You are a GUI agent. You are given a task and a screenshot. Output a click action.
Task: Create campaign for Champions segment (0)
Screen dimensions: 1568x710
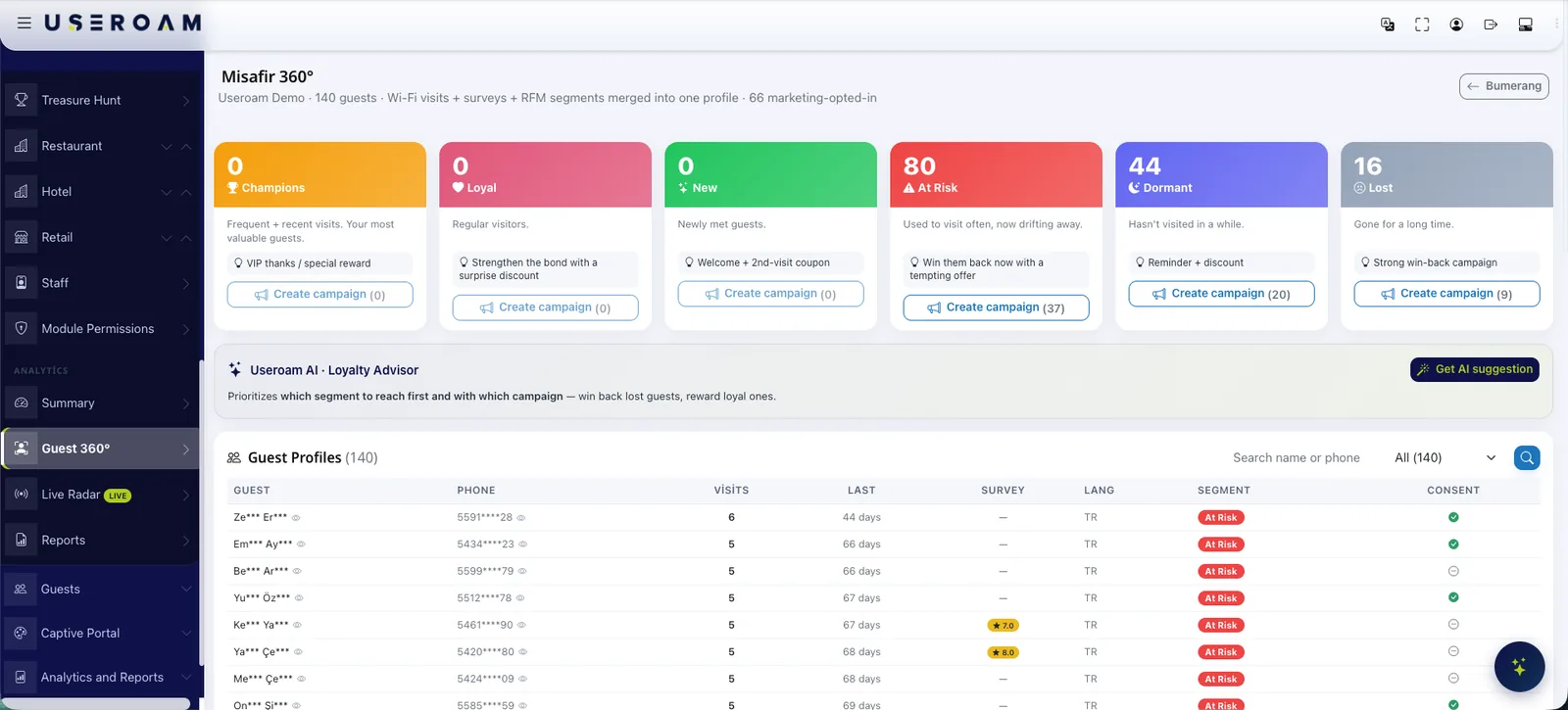[319, 295]
